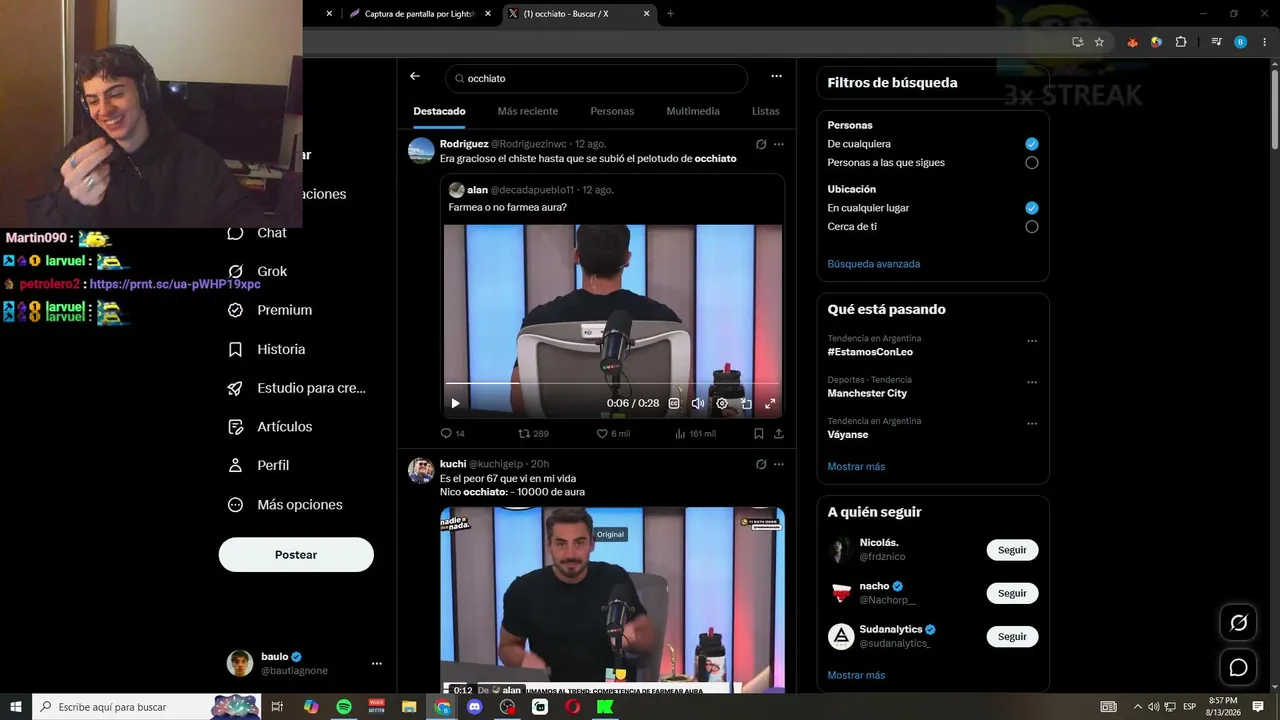Image resolution: width=1280 pixels, height=720 pixels.
Task: Open more menu on kuchi's post
Action: coord(779,464)
